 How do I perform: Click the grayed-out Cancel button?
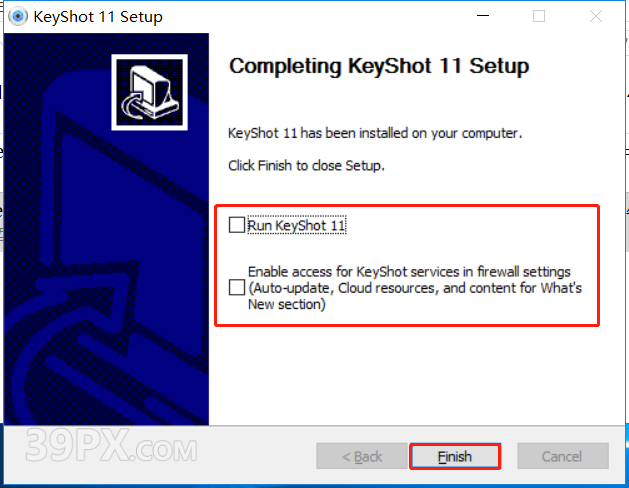(563, 456)
